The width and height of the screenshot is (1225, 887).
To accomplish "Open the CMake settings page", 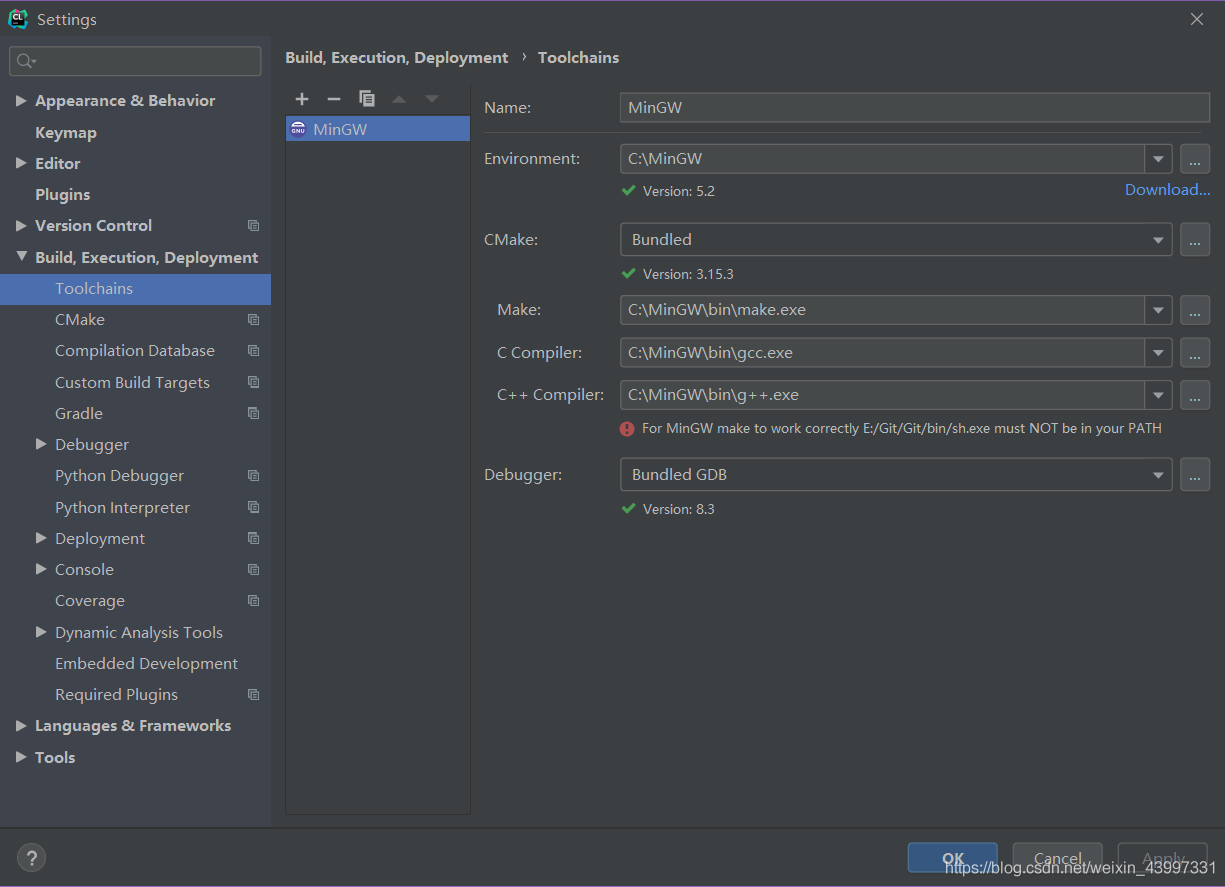I will click(80, 320).
